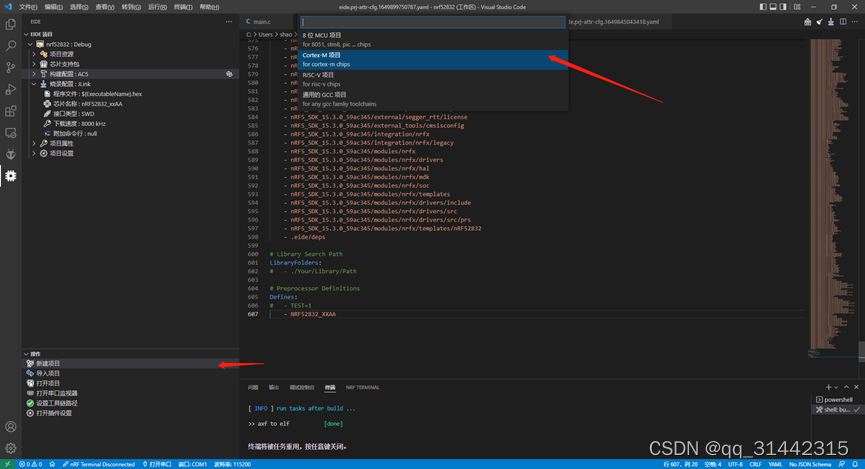Switch to the Problems panel tab

tap(253, 387)
